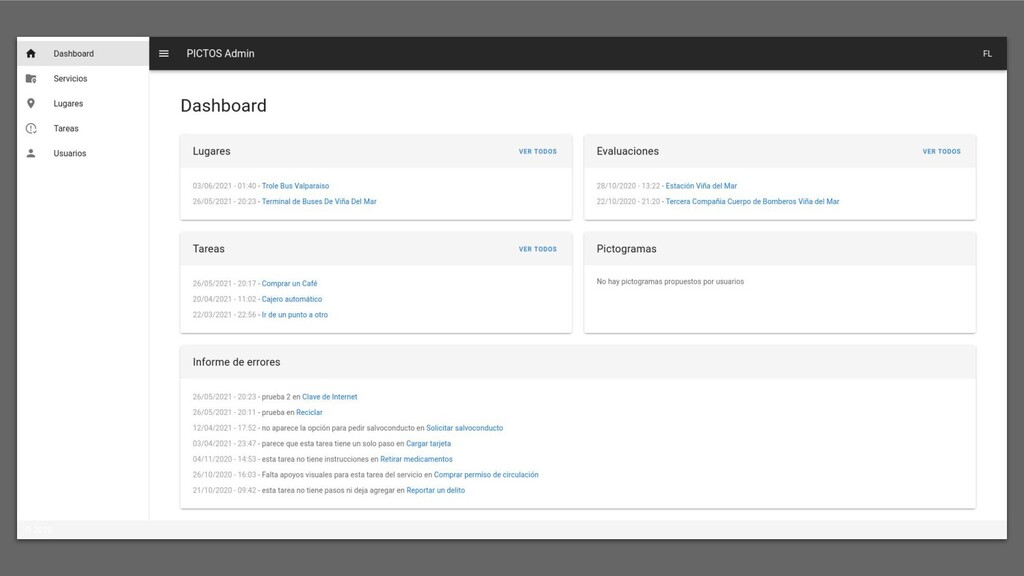Image resolution: width=1024 pixels, height=576 pixels.
Task: Open the FL user avatar menu
Action: 987,54
